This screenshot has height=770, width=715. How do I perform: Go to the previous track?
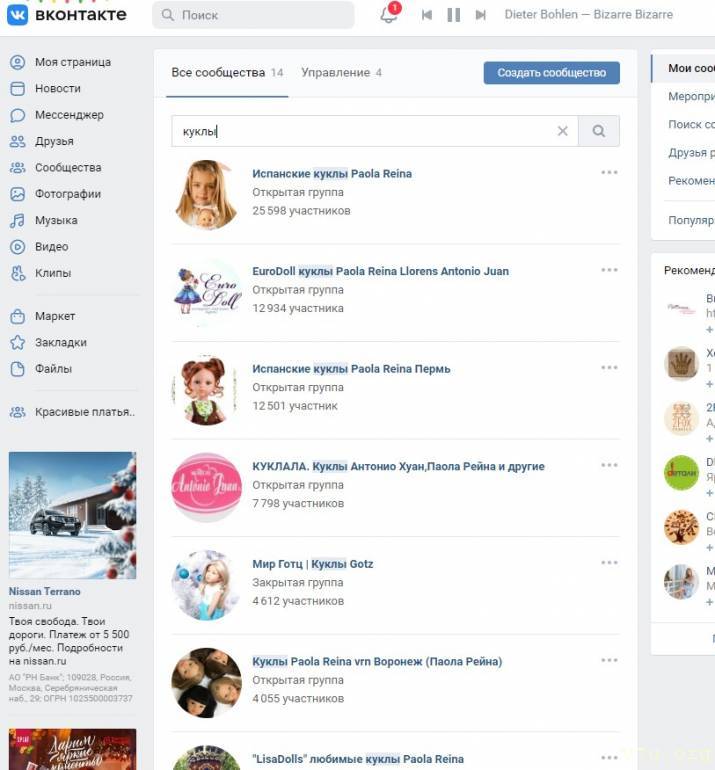tap(427, 15)
